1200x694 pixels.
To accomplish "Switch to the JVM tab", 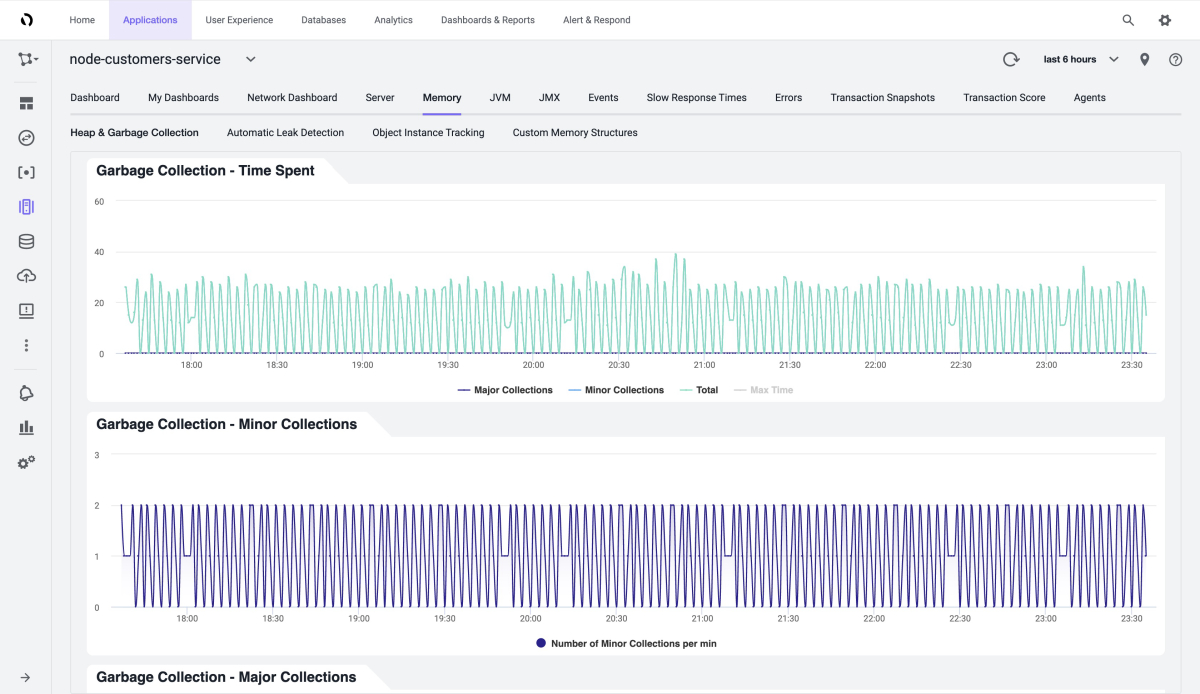I will coord(500,98).
